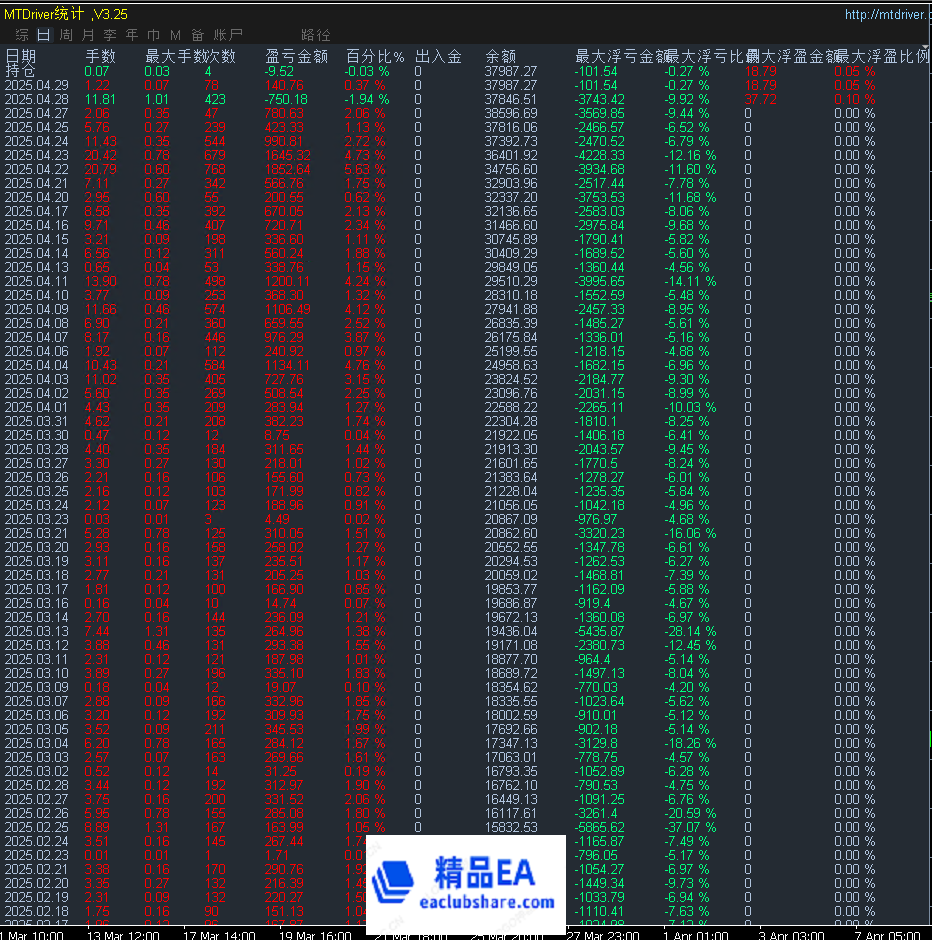Click the MTDriver统计 V3.25 title
The image size is (932, 940).
tap(66, 14)
